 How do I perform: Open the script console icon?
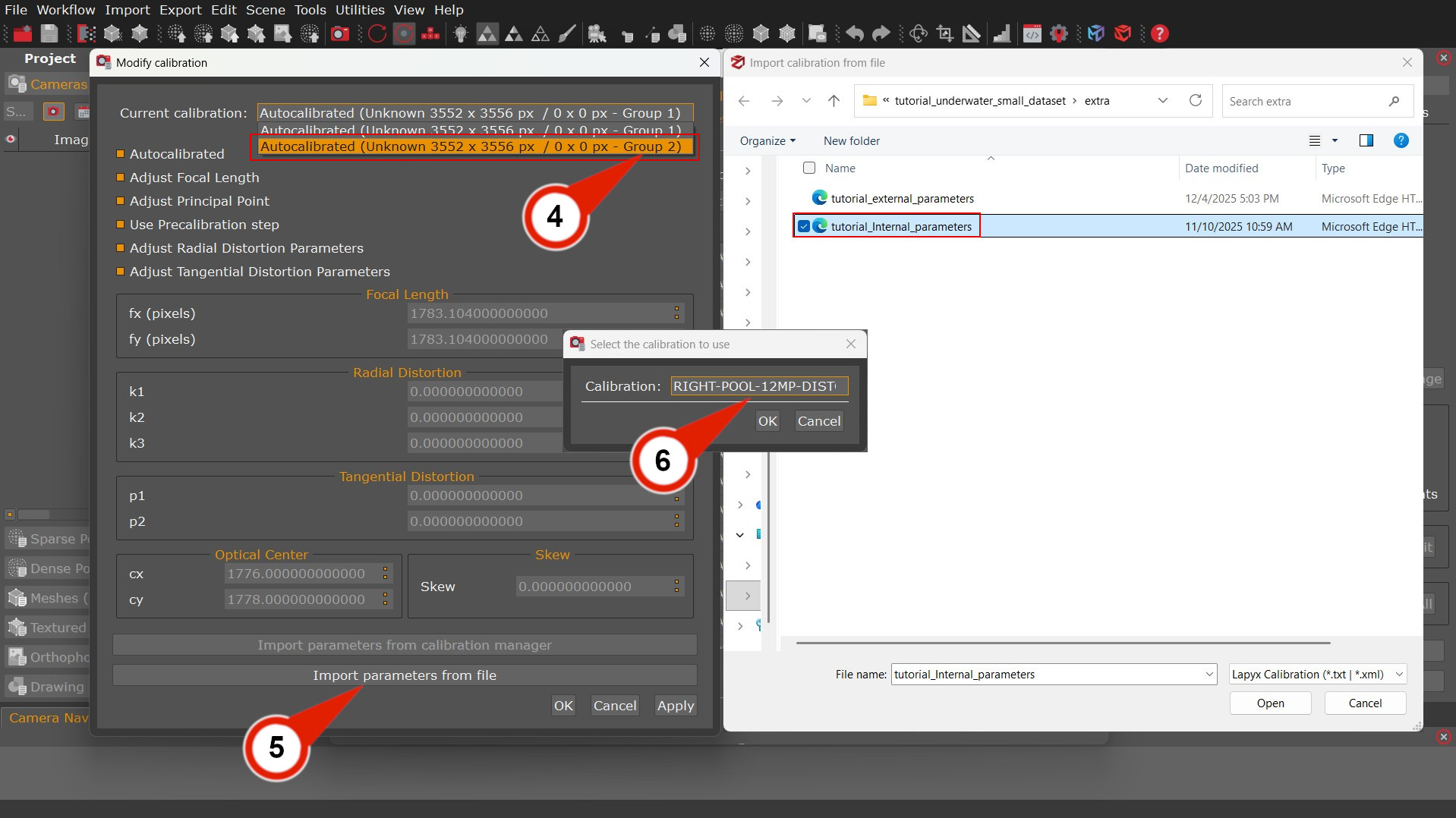pyautogui.click(x=1032, y=33)
